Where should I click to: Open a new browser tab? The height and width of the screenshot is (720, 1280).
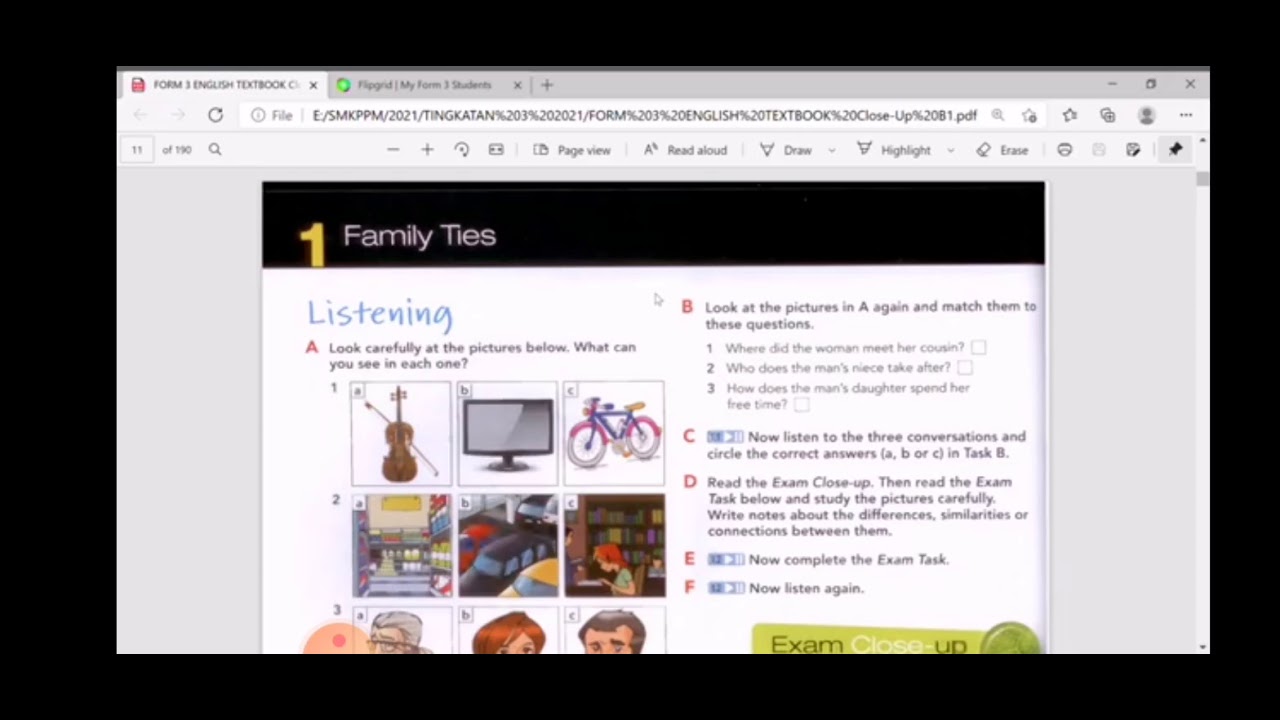[x=546, y=85]
